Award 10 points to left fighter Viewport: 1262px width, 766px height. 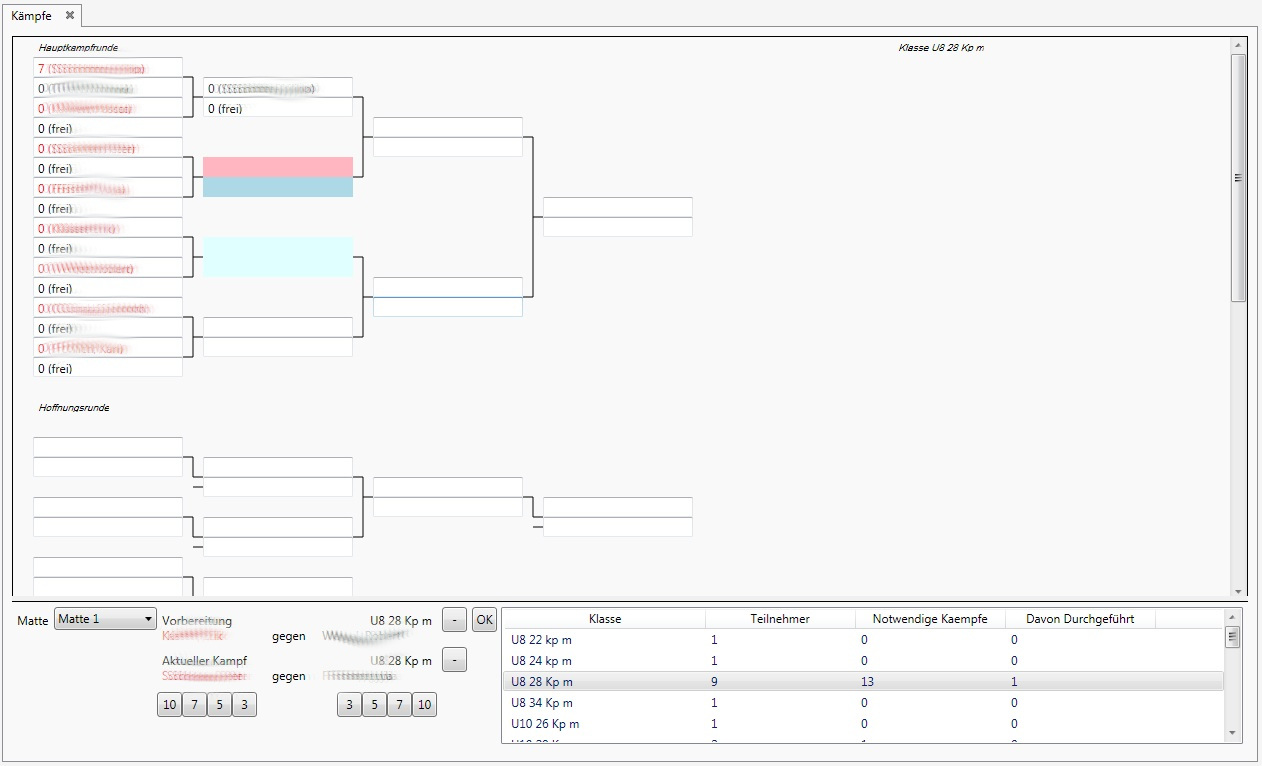coord(170,705)
